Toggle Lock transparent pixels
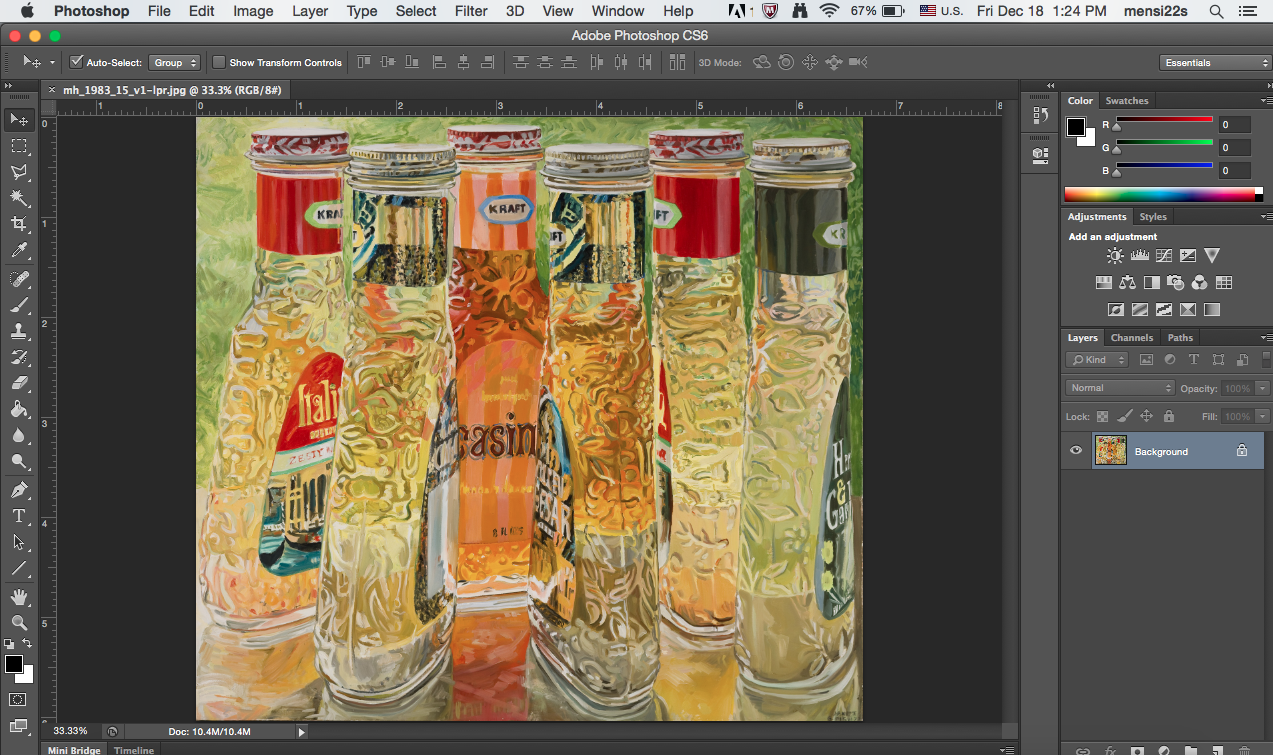The width and height of the screenshot is (1273, 755). [x=1102, y=416]
